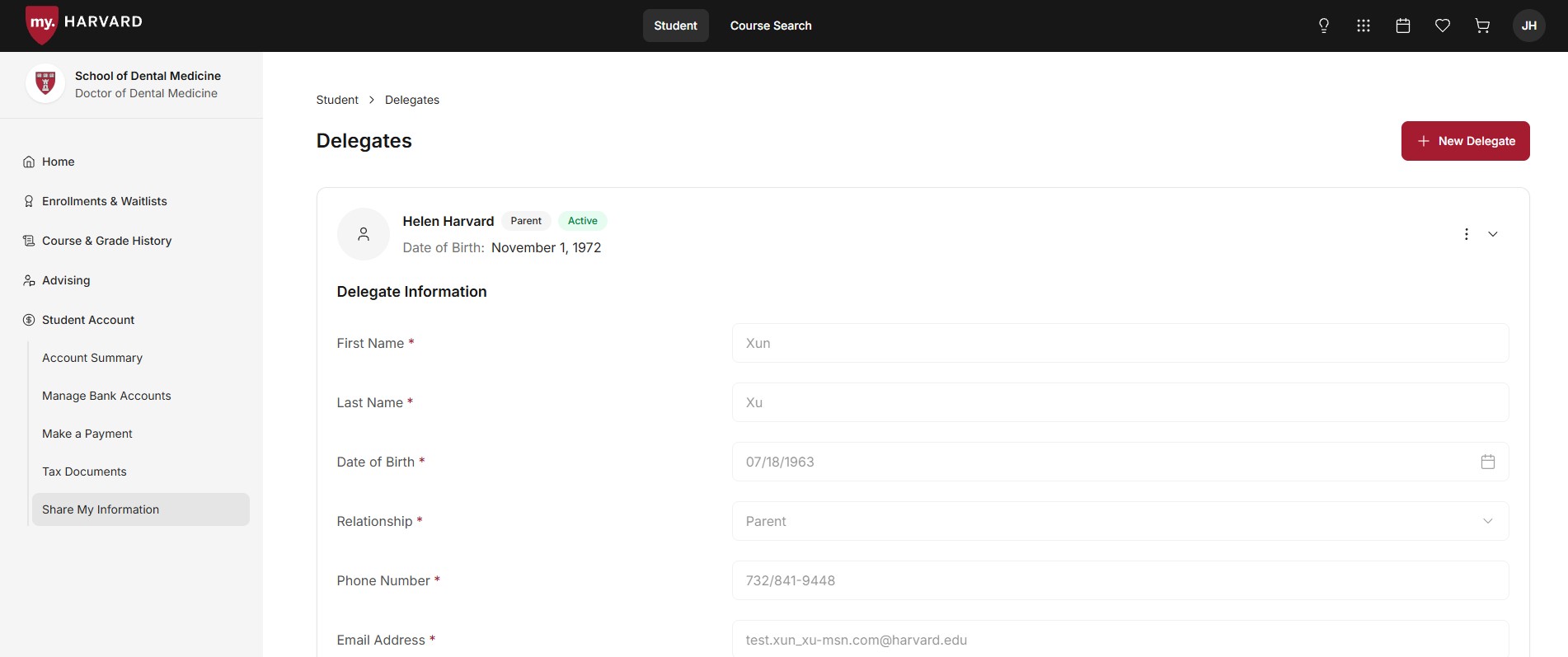Click the Enrollments ribbon icon

pyautogui.click(x=29, y=201)
